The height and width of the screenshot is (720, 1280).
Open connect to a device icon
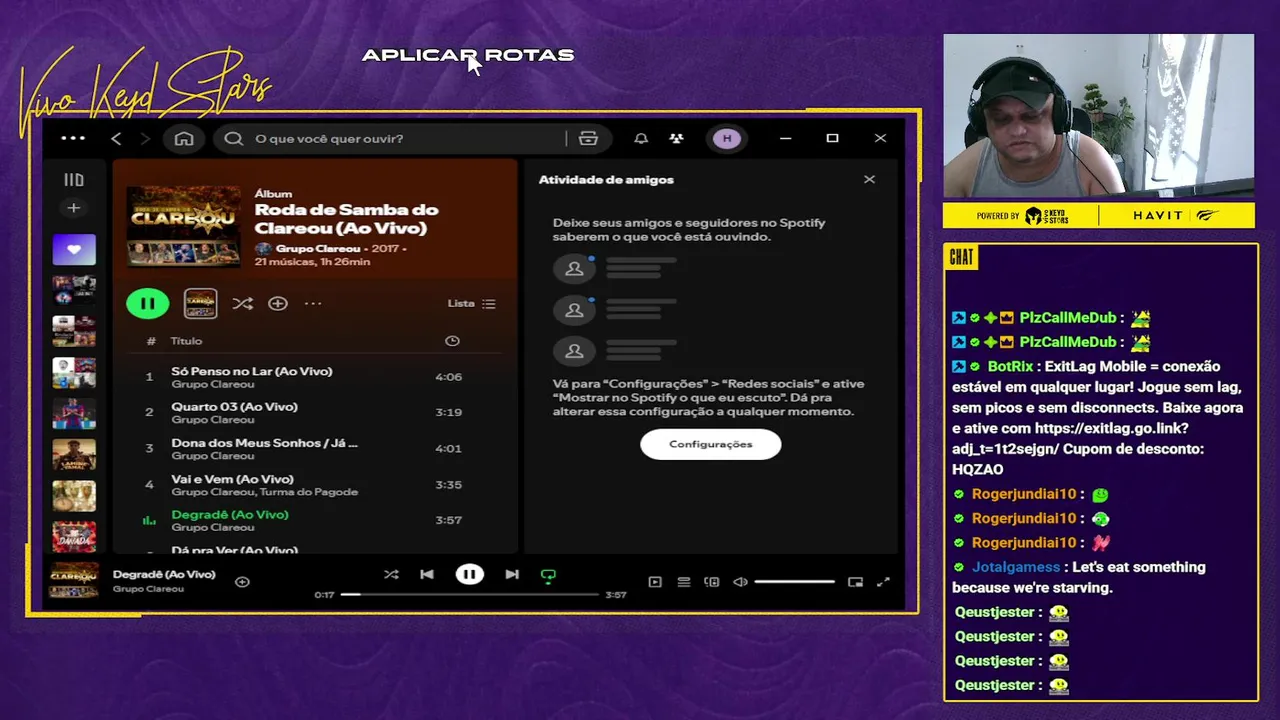coord(712,582)
